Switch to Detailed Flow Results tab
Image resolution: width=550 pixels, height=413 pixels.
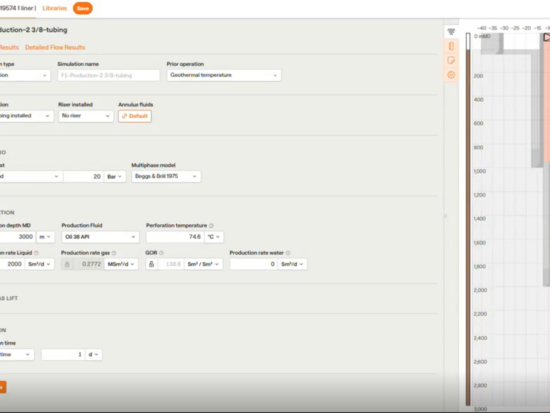point(55,47)
